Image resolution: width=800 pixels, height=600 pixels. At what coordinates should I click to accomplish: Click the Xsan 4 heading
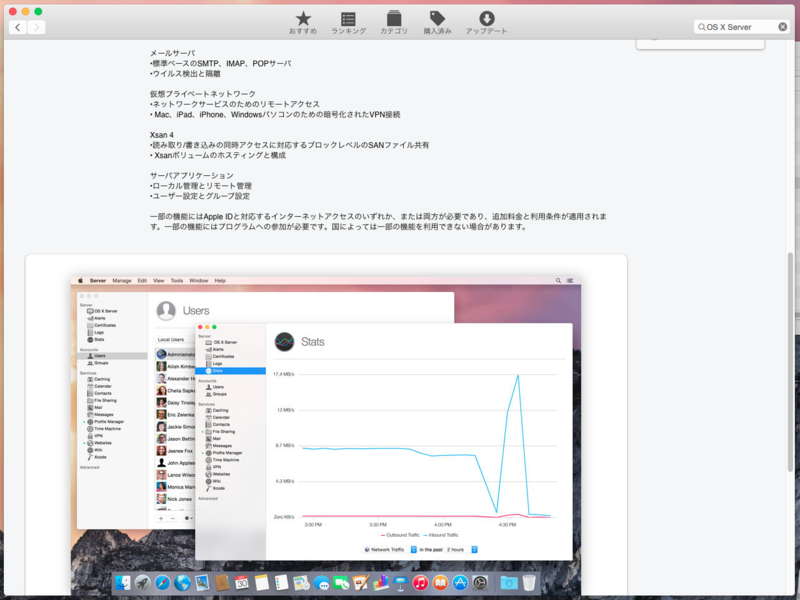pos(162,135)
